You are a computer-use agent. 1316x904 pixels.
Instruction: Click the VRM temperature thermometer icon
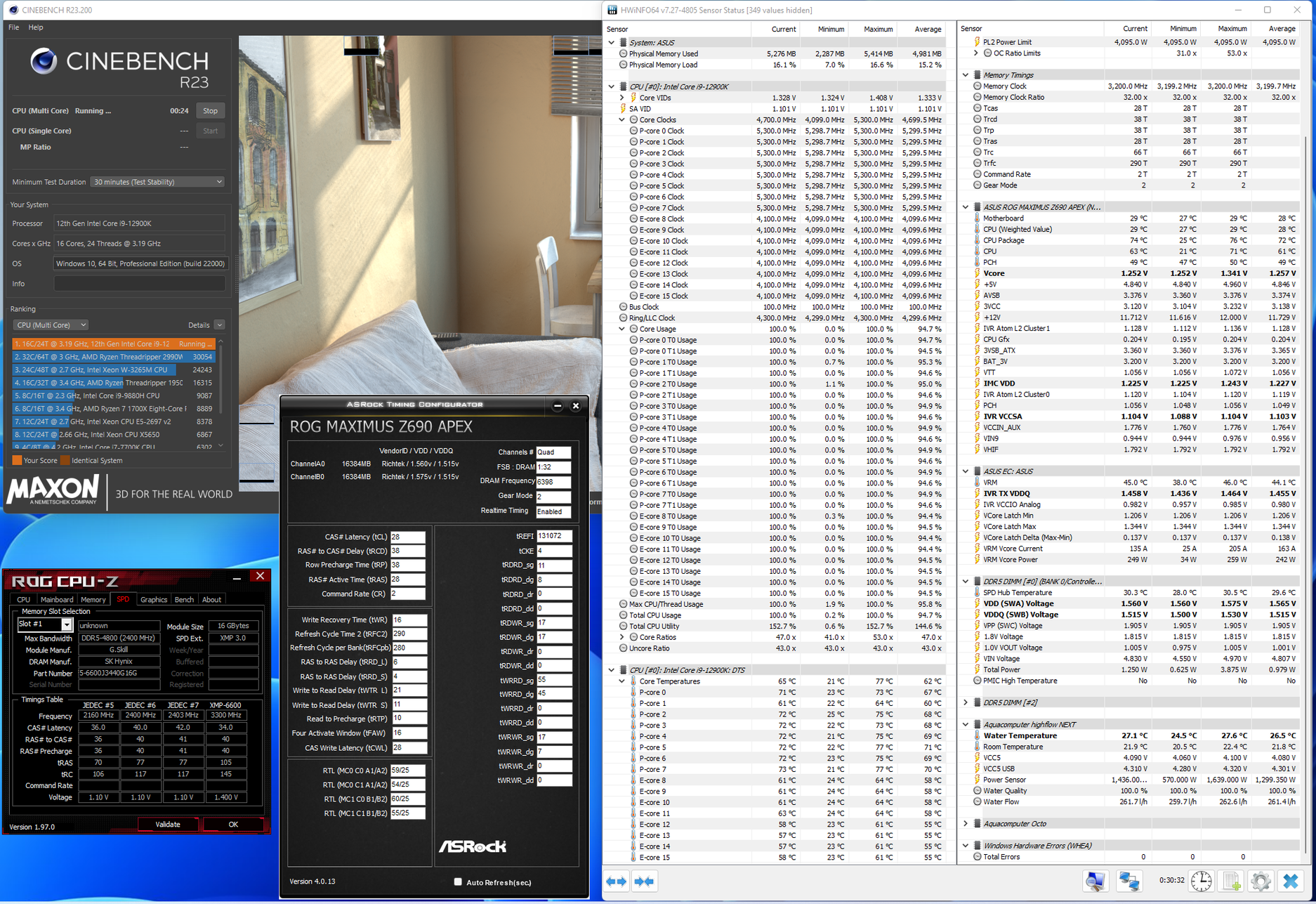click(977, 483)
